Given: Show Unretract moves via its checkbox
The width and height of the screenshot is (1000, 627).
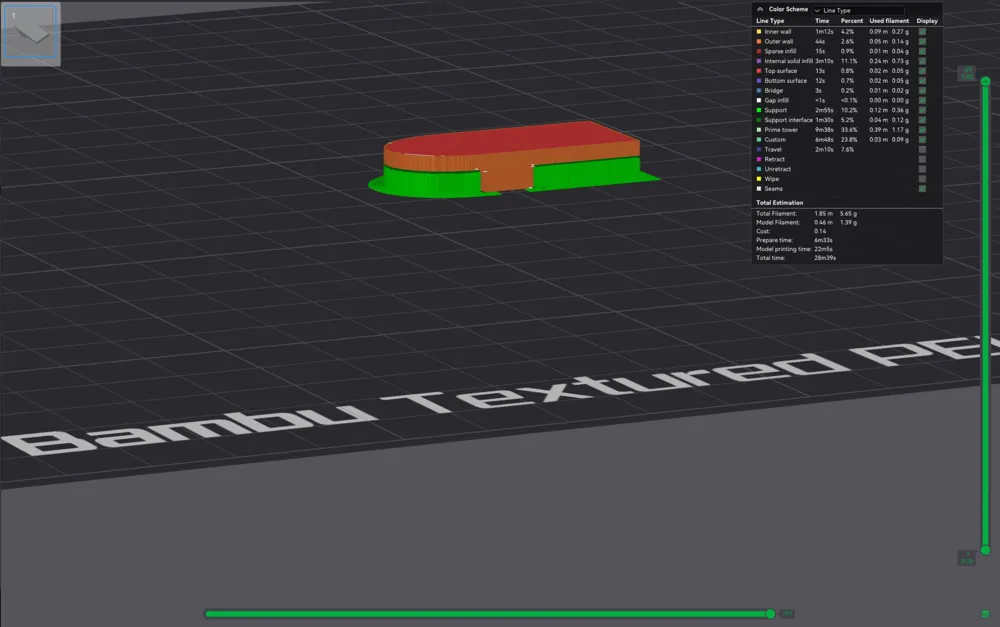Looking at the screenshot, I should 922,169.
